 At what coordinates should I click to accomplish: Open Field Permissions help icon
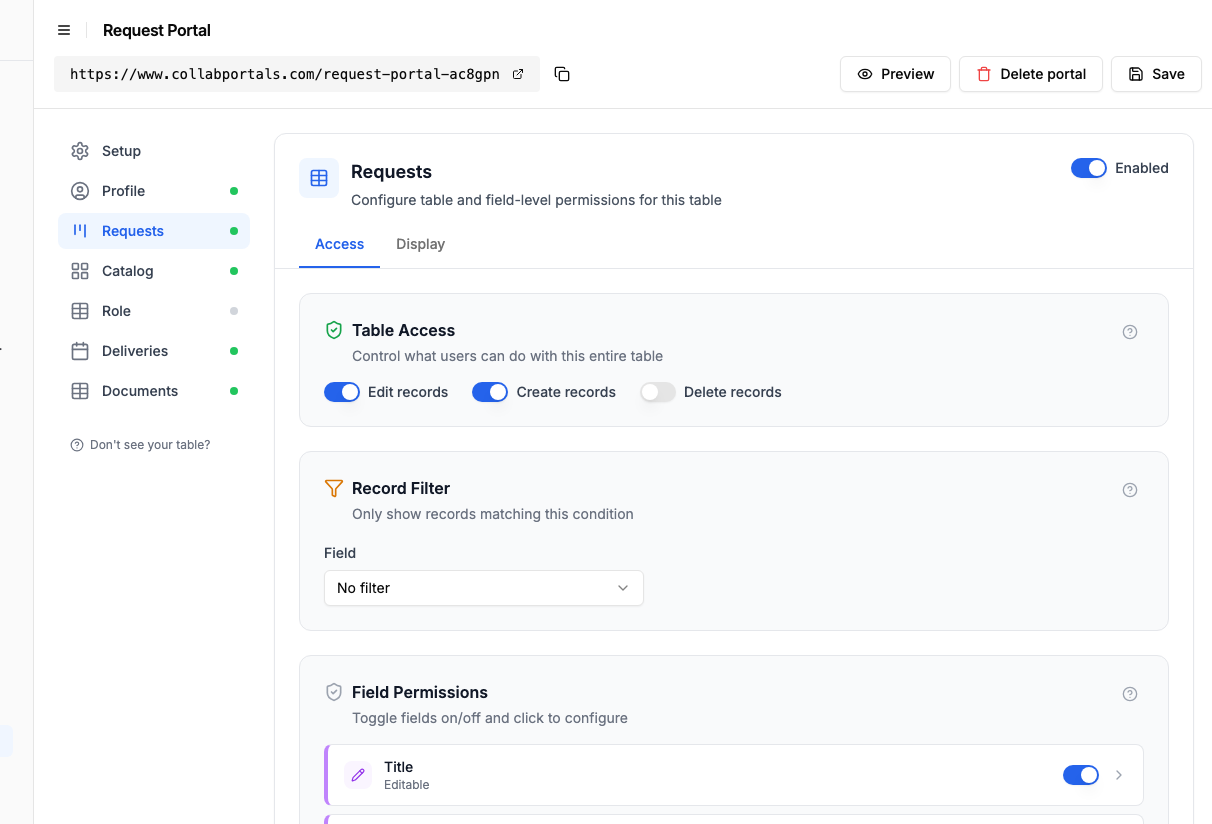coord(1130,694)
